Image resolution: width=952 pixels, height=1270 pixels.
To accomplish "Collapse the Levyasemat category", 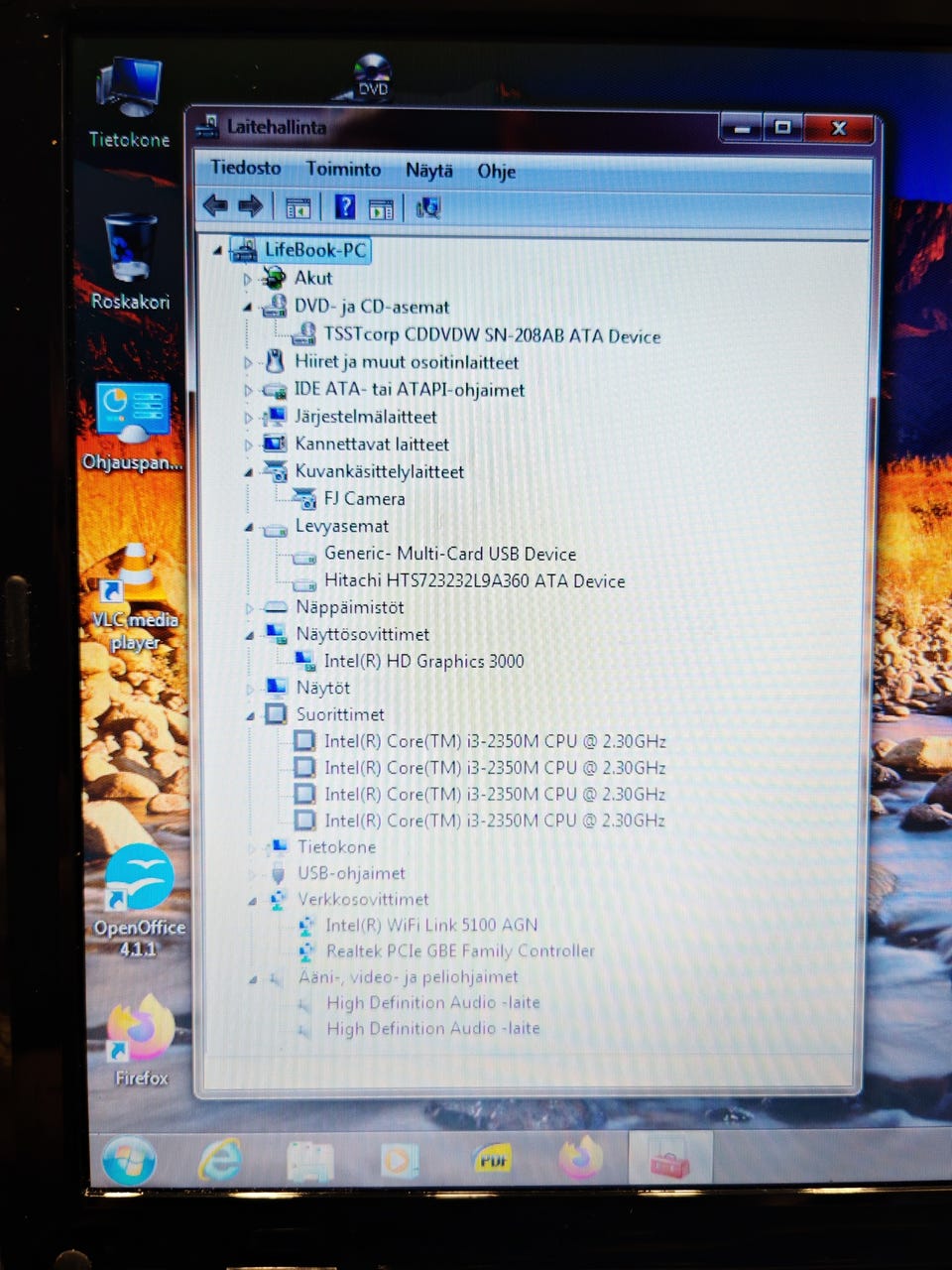I will [249, 528].
